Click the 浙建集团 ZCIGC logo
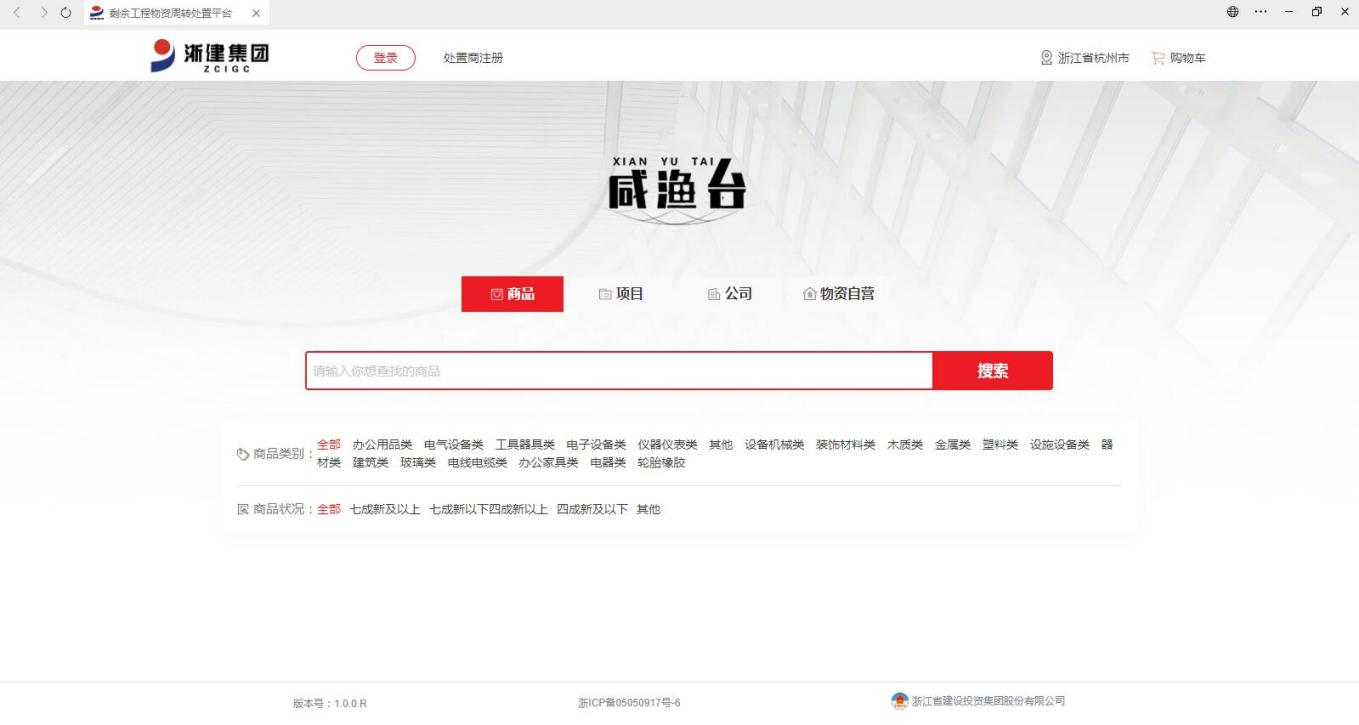 [x=210, y=56]
